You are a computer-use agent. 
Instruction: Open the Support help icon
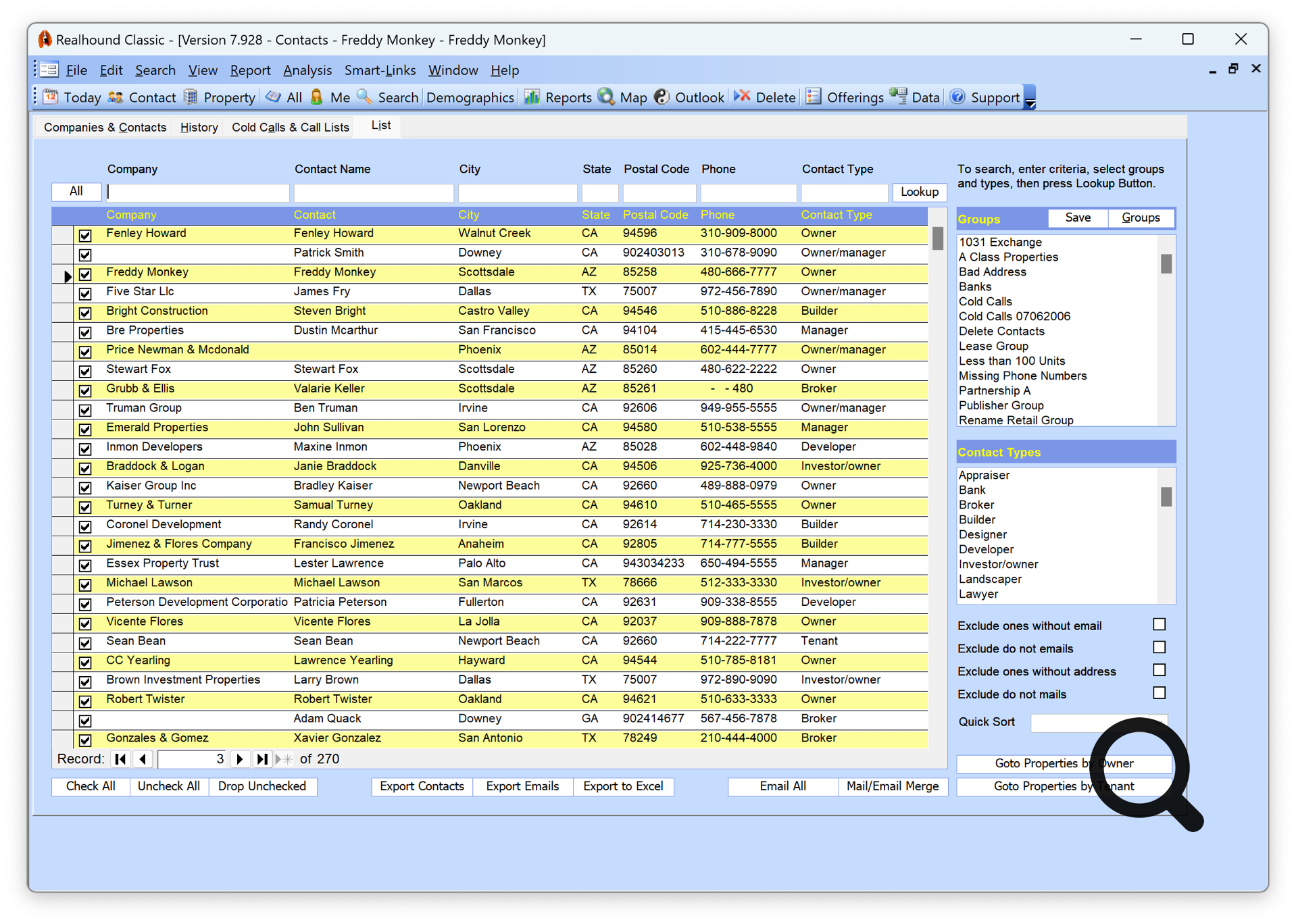tap(957, 97)
